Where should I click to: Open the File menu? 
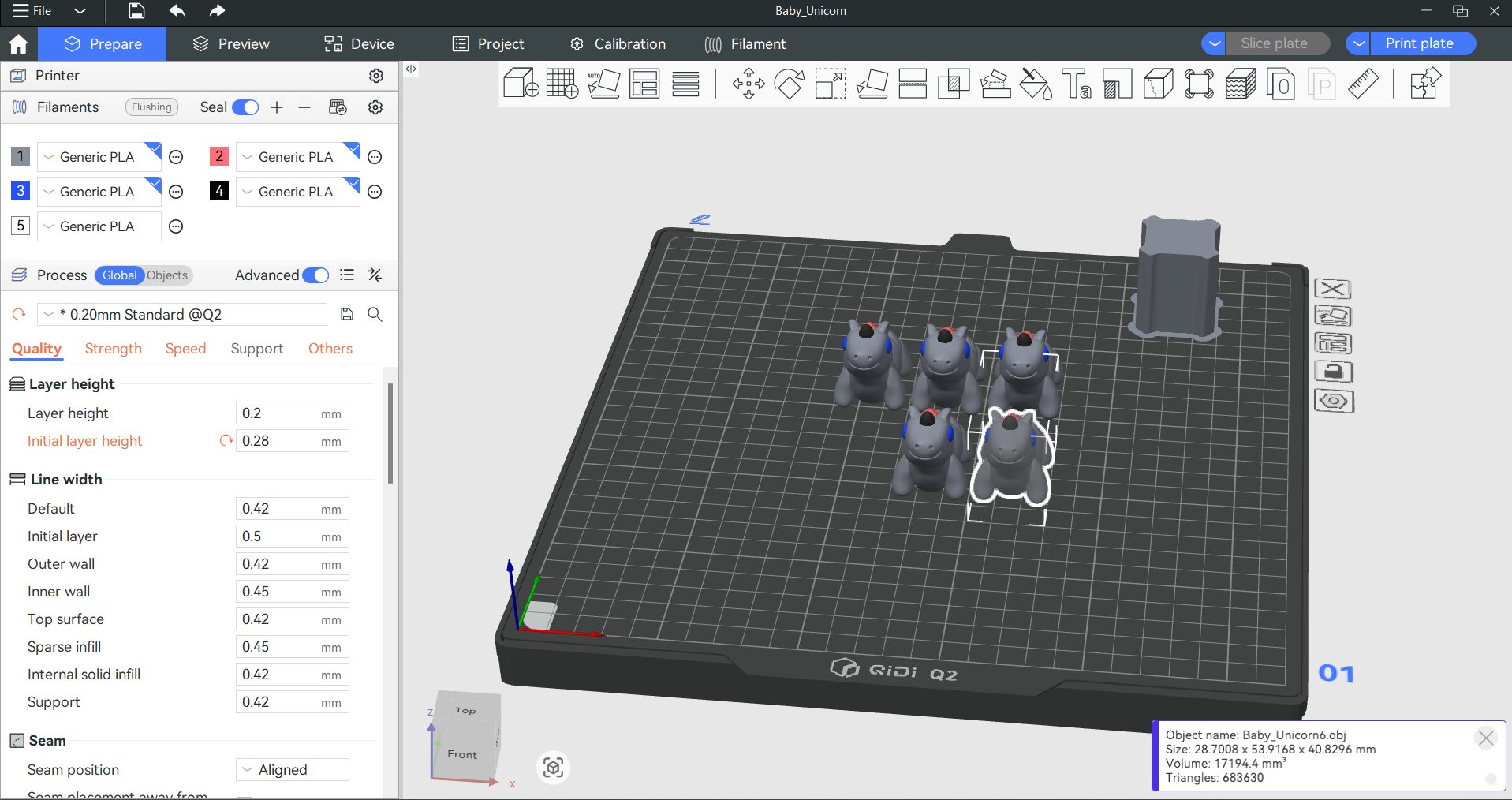pyautogui.click(x=32, y=11)
